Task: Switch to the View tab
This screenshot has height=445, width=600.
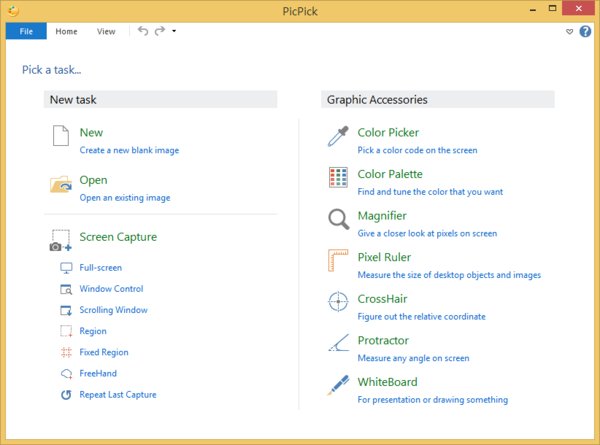Action: click(x=106, y=32)
